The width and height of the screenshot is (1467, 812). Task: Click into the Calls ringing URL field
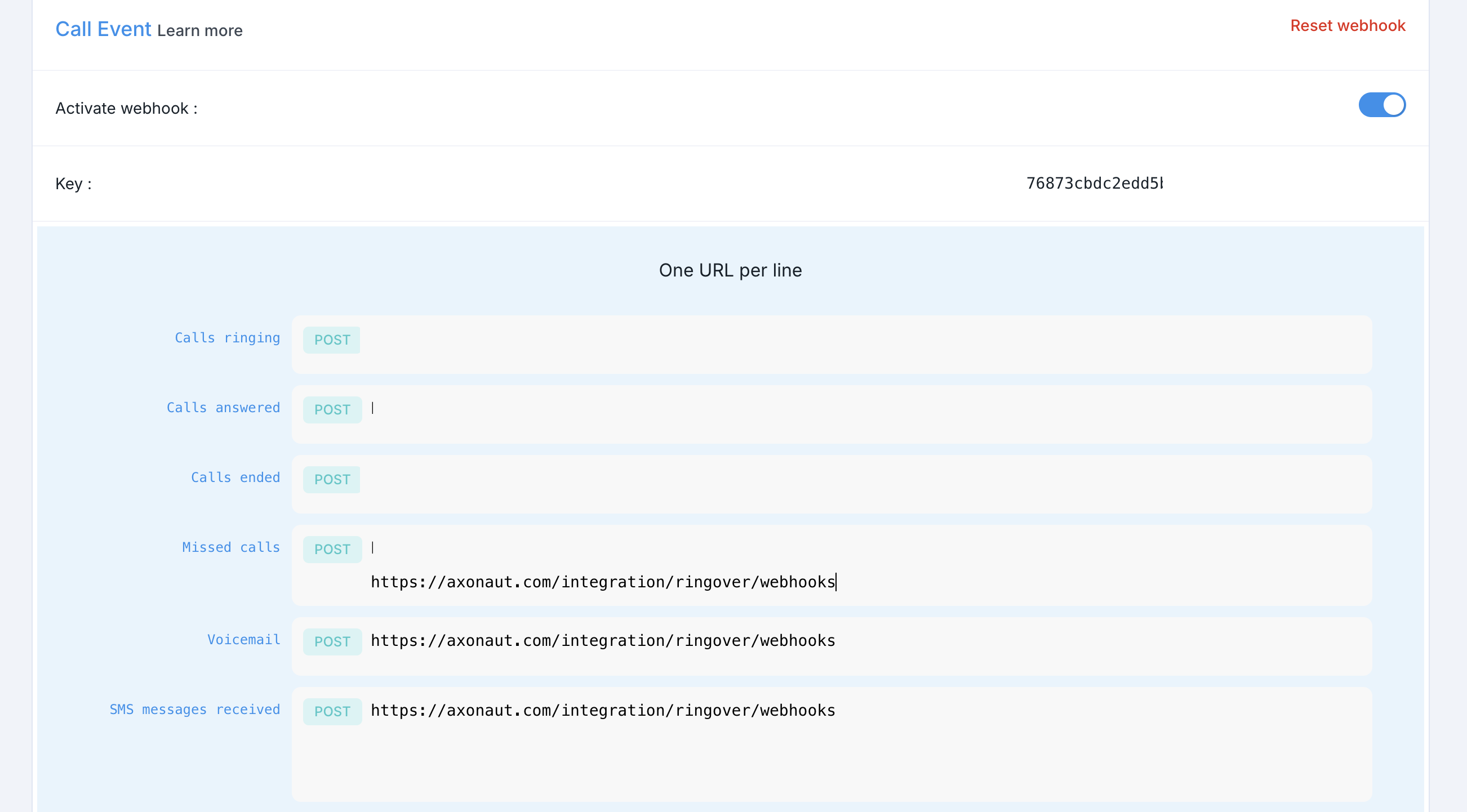click(x=832, y=345)
